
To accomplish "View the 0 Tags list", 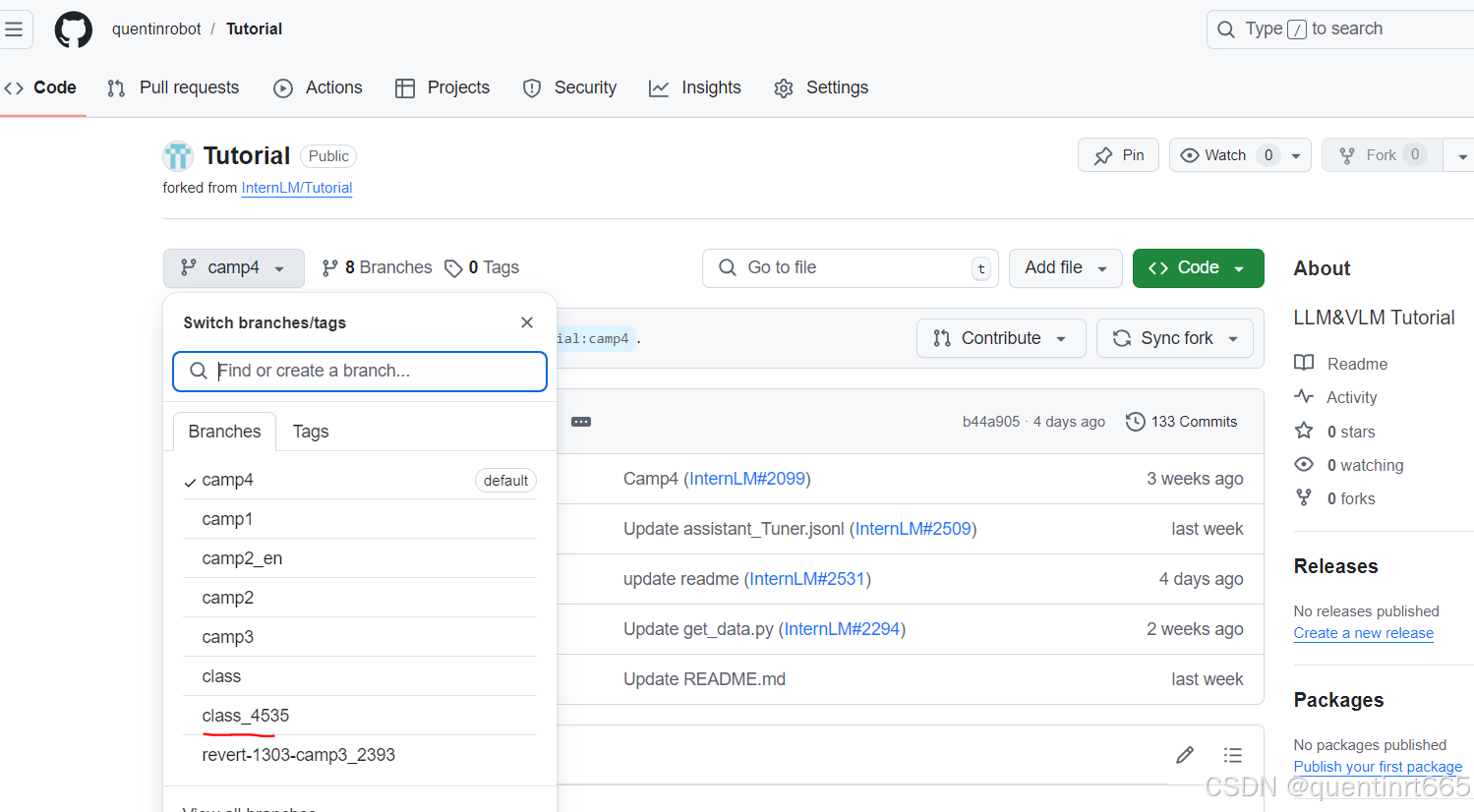I will tap(482, 267).
